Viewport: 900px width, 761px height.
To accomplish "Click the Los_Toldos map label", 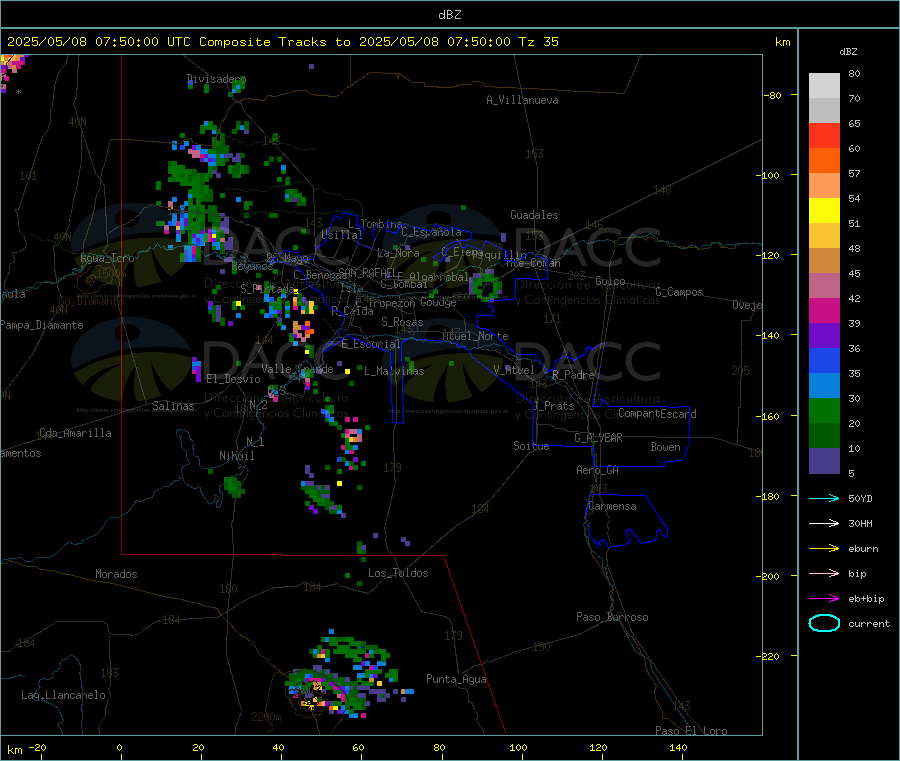I will [x=398, y=573].
